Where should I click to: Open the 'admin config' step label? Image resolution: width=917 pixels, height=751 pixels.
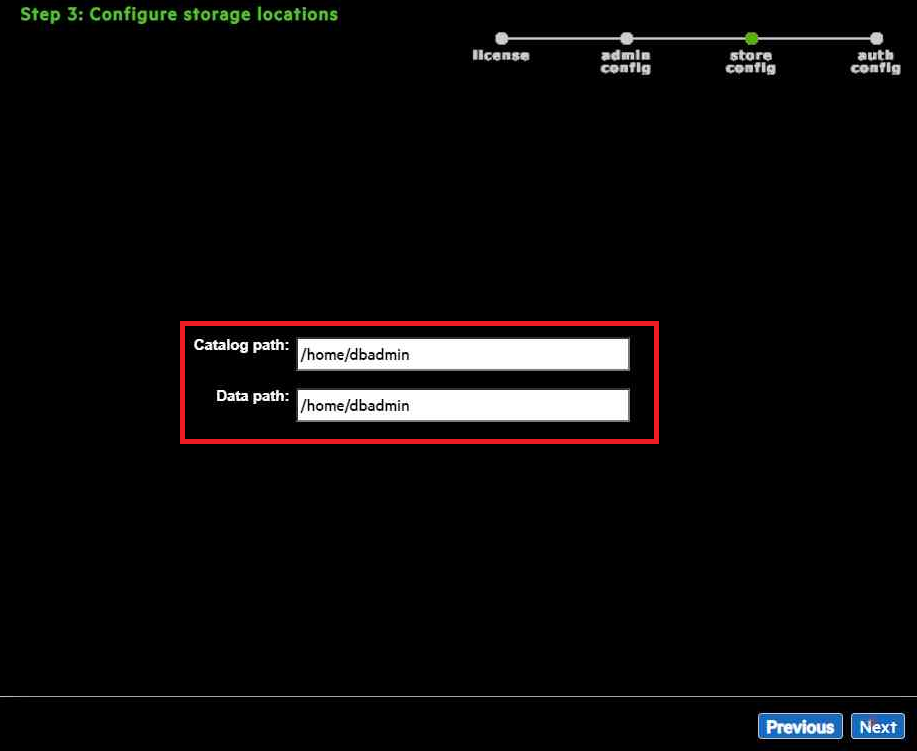click(626, 62)
